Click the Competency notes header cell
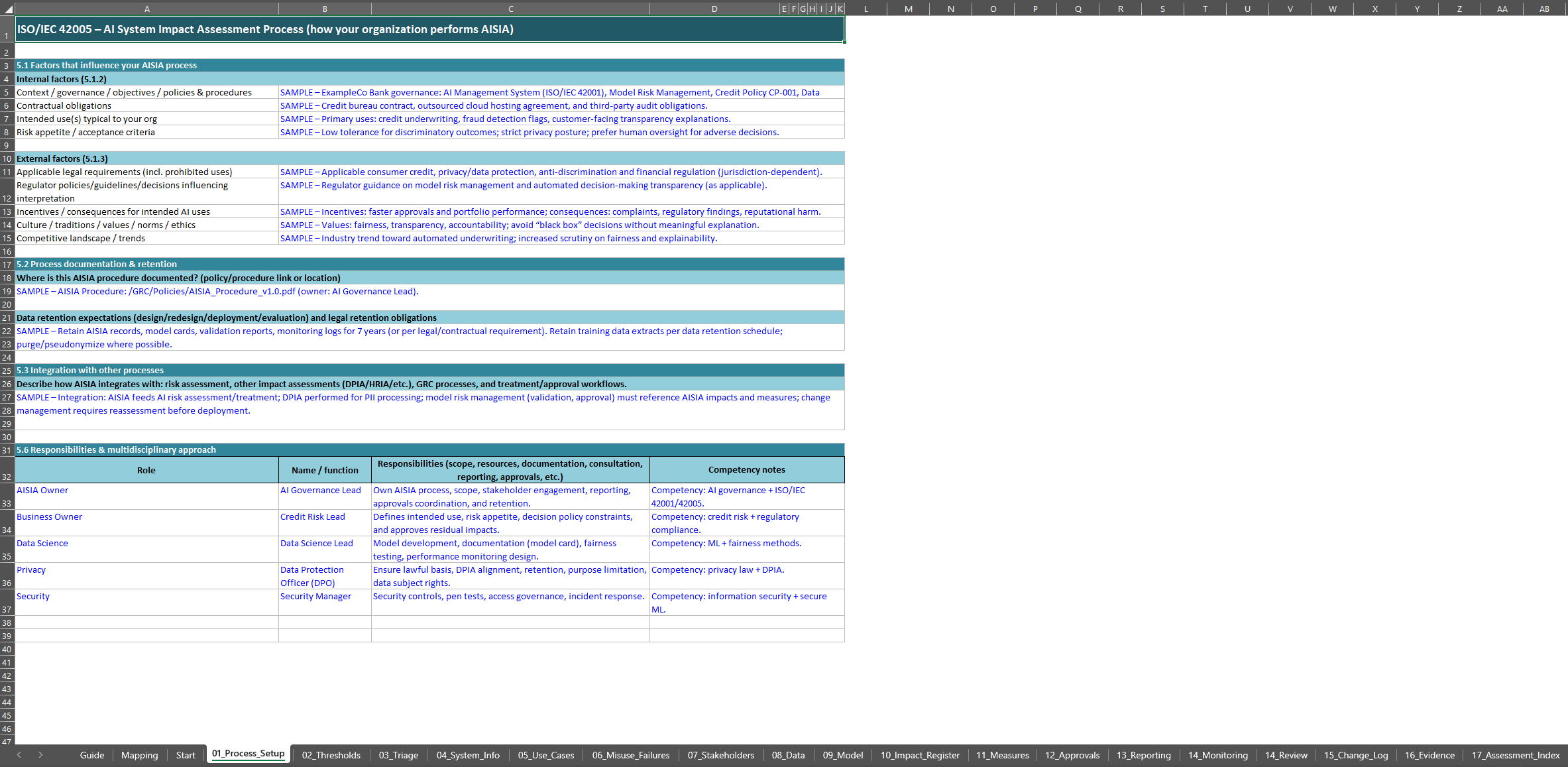Screen dimensions: 1568x767 pyautogui.click(x=746, y=470)
